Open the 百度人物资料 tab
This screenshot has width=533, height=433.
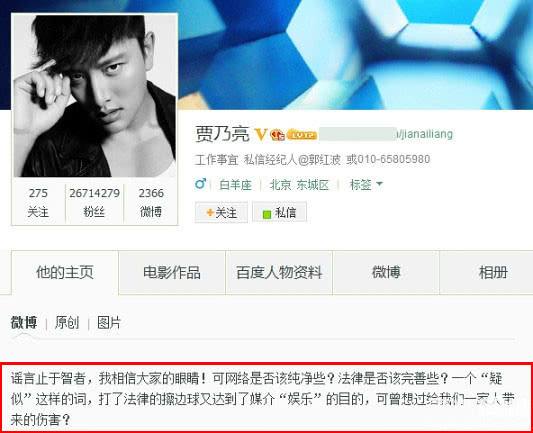(x=279, y=273)
